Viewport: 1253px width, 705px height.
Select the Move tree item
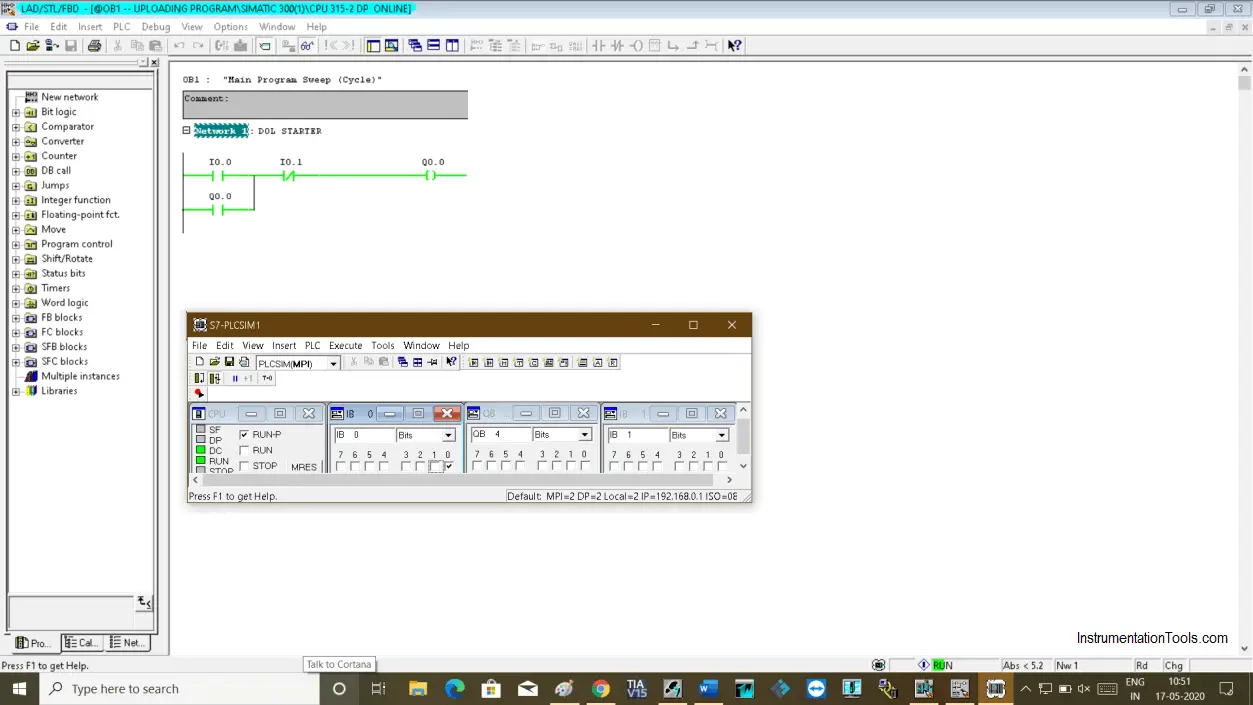(54, 229)
